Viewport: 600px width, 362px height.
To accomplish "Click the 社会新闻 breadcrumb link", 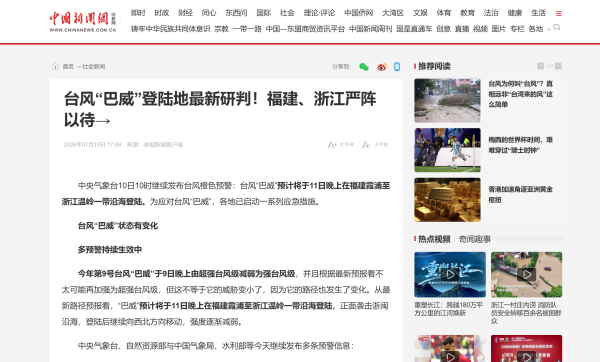I will [94, 67].
